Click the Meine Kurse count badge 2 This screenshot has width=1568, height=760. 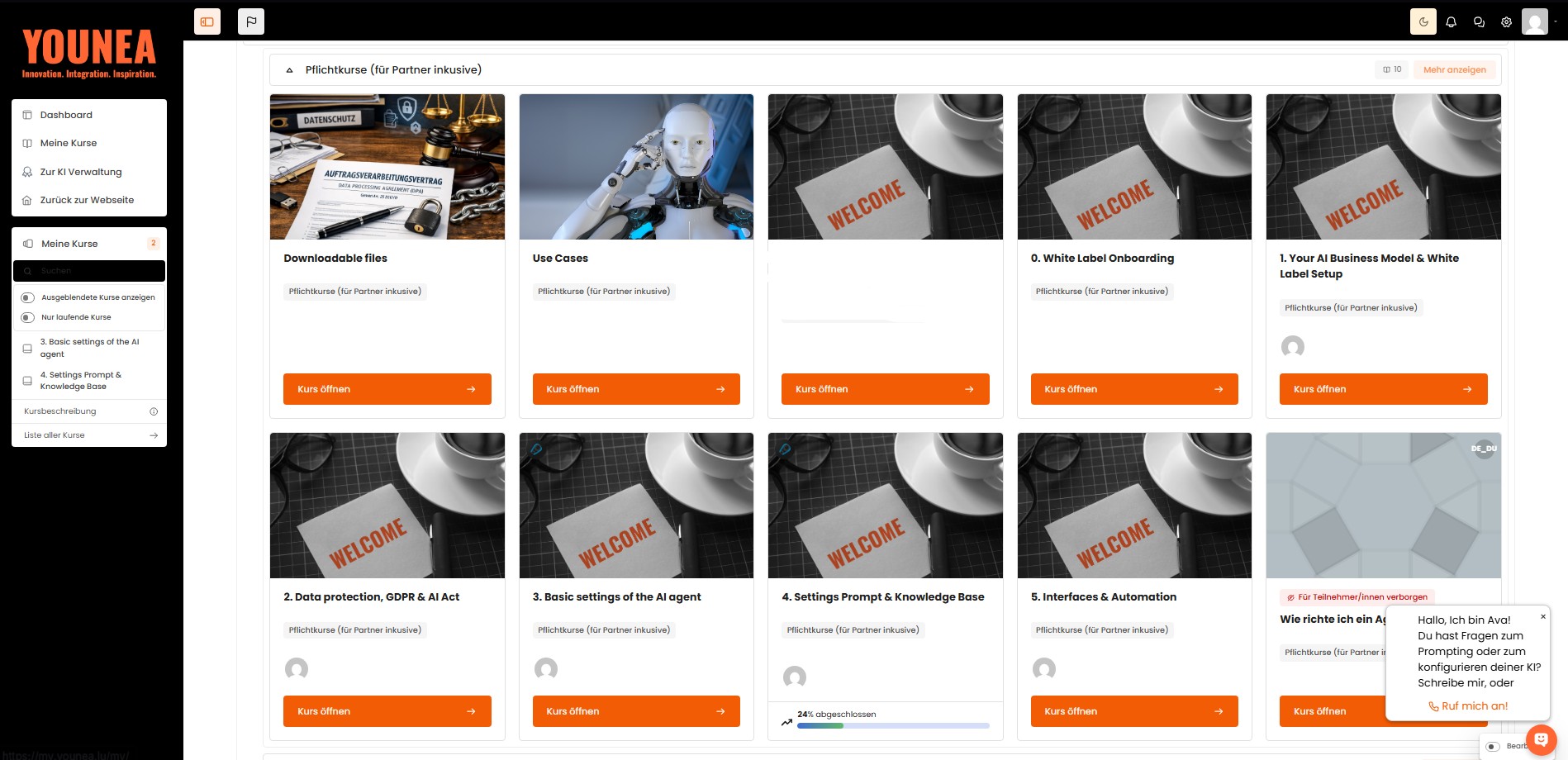(x=153, y=243)
